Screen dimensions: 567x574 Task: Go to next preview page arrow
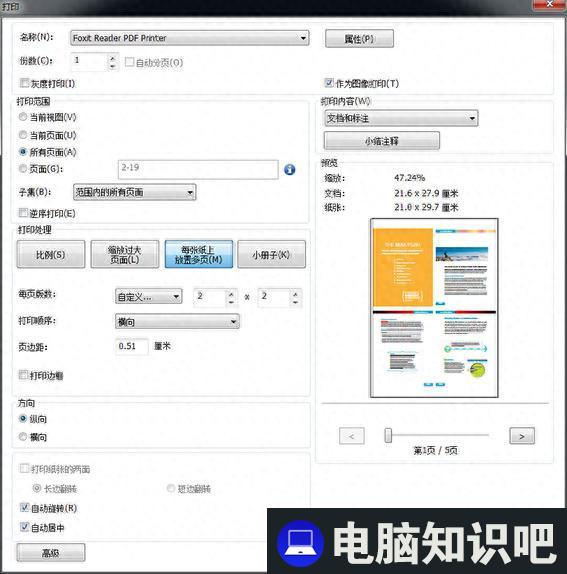pyautogui.click(x=522, y=436)
